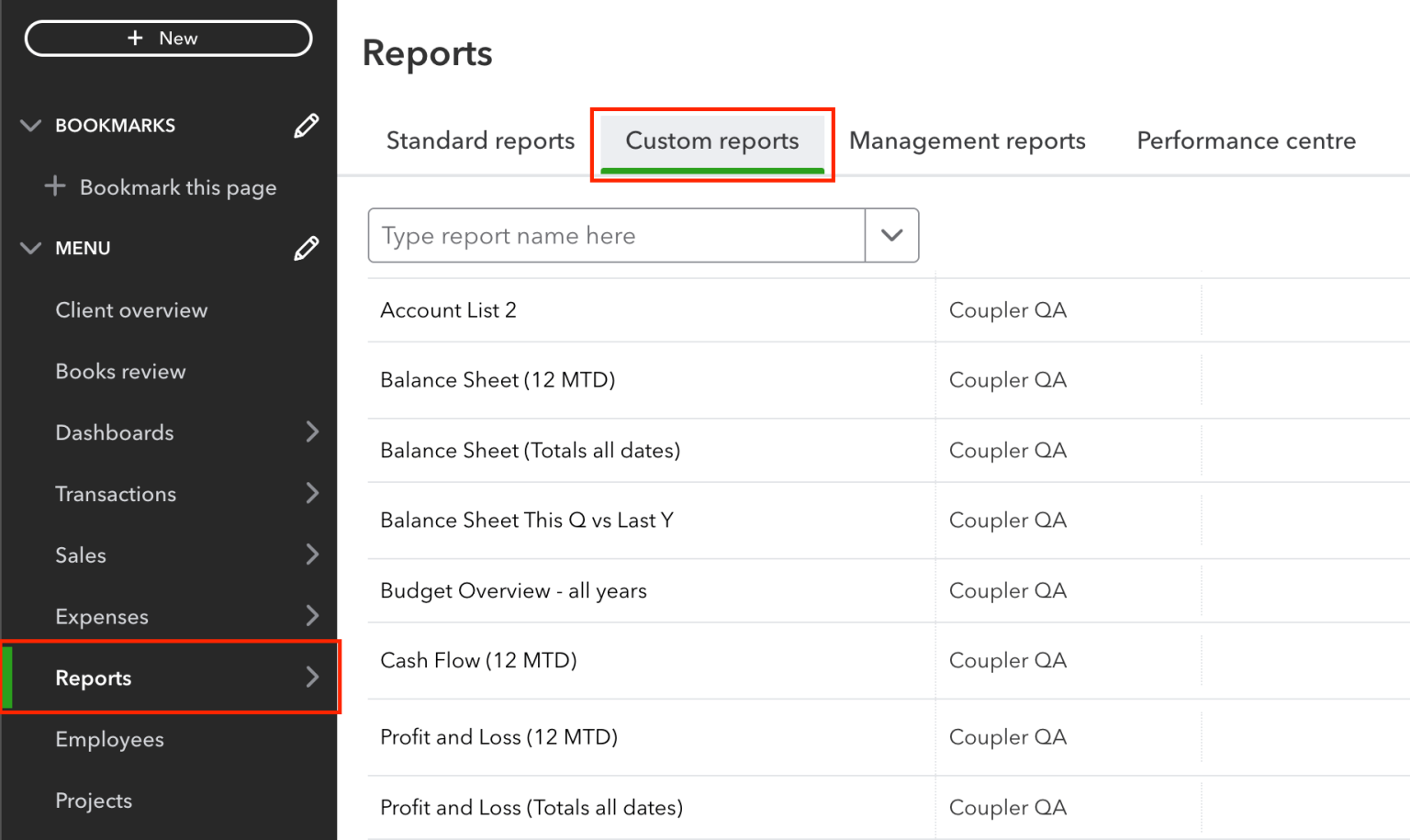Click the arrow icon next to Transactions

pos(313,493)
